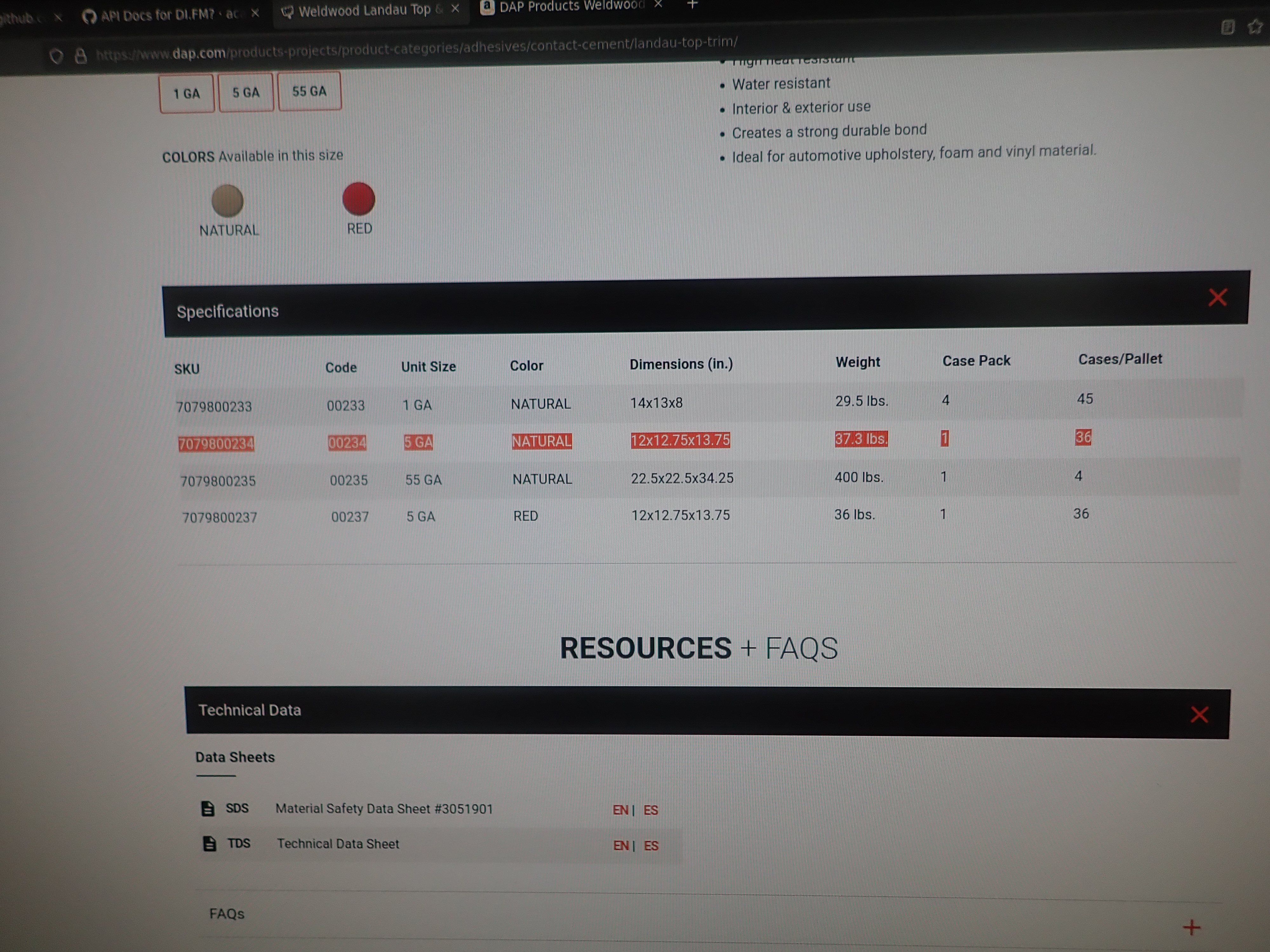Screen dimensions: 1270x952
Task: Choose the RED color swatch
Action: click(x=359, y=199)
